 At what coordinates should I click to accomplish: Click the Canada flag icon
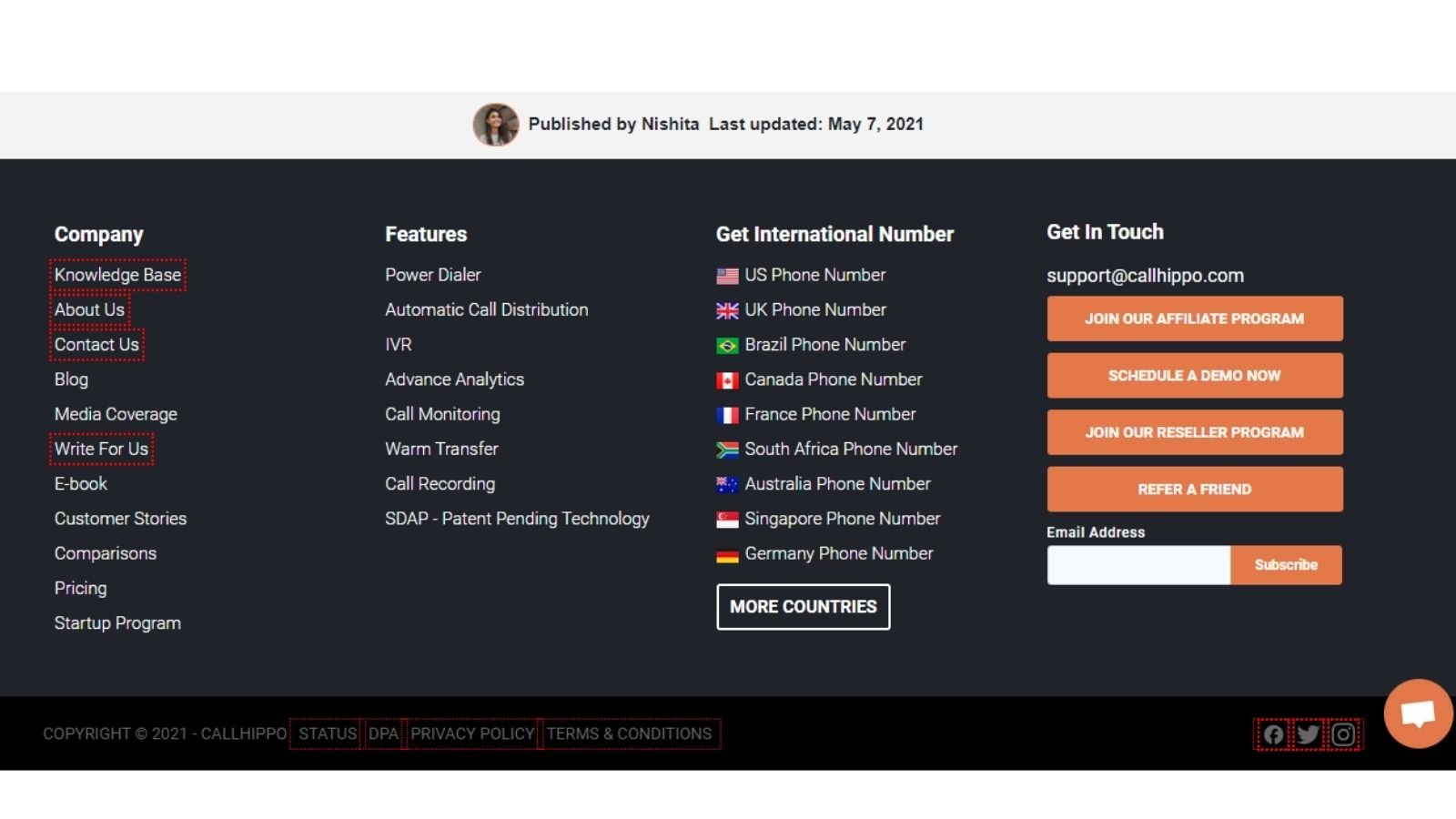(727, 380)
